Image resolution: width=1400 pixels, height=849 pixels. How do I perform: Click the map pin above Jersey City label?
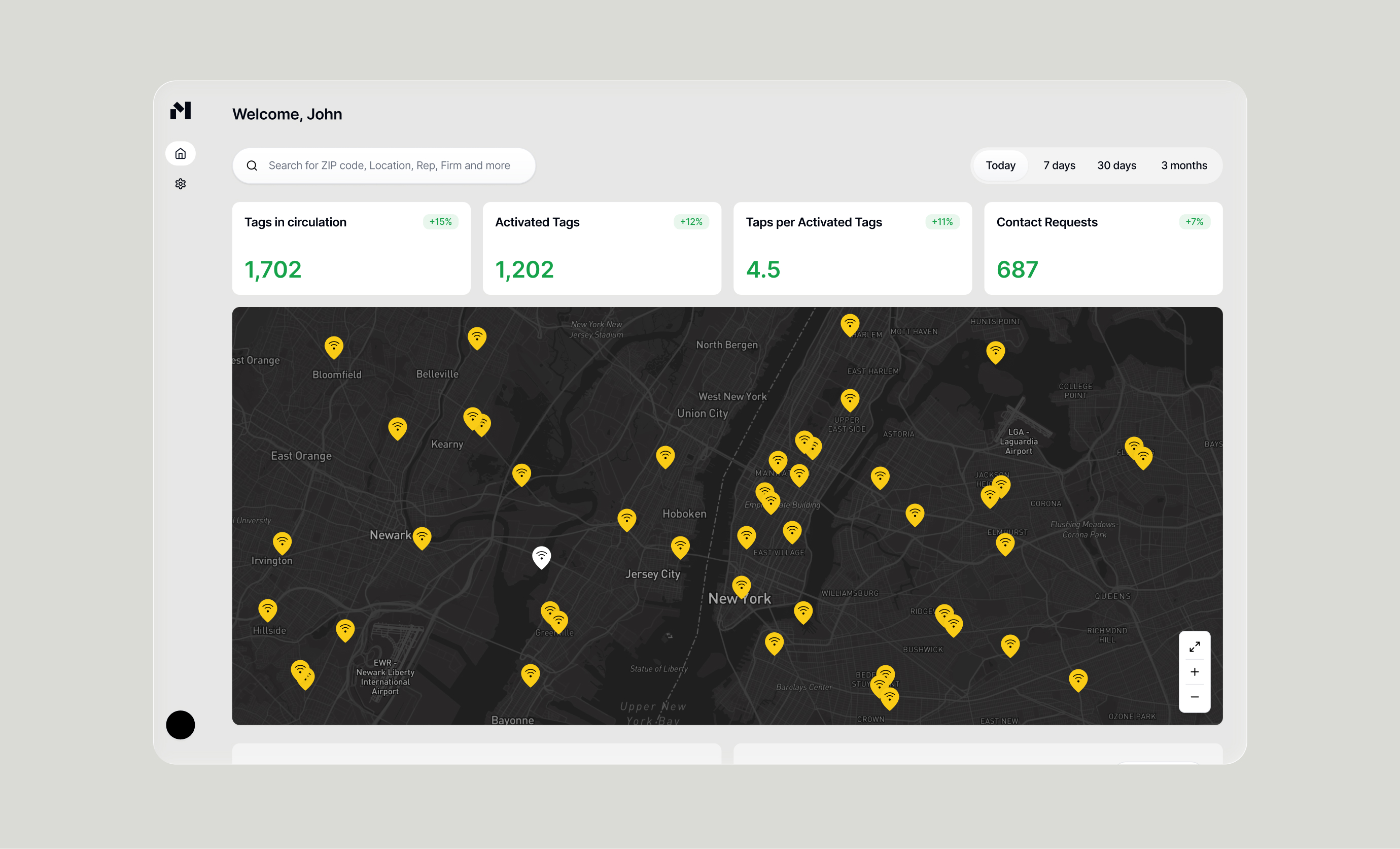point(680,547)
